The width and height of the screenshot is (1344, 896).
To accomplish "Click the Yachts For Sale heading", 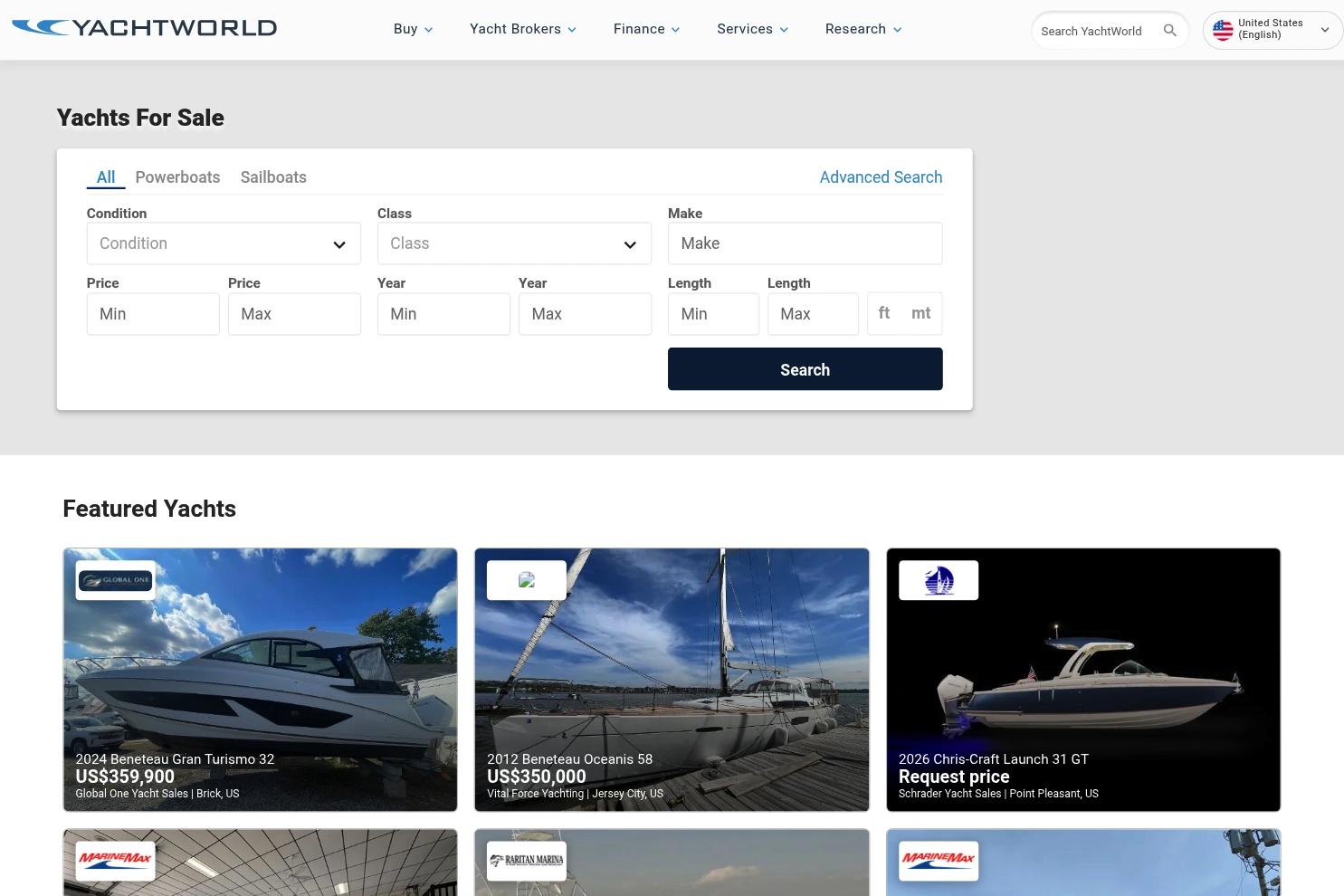I will [x=140, y=118].
